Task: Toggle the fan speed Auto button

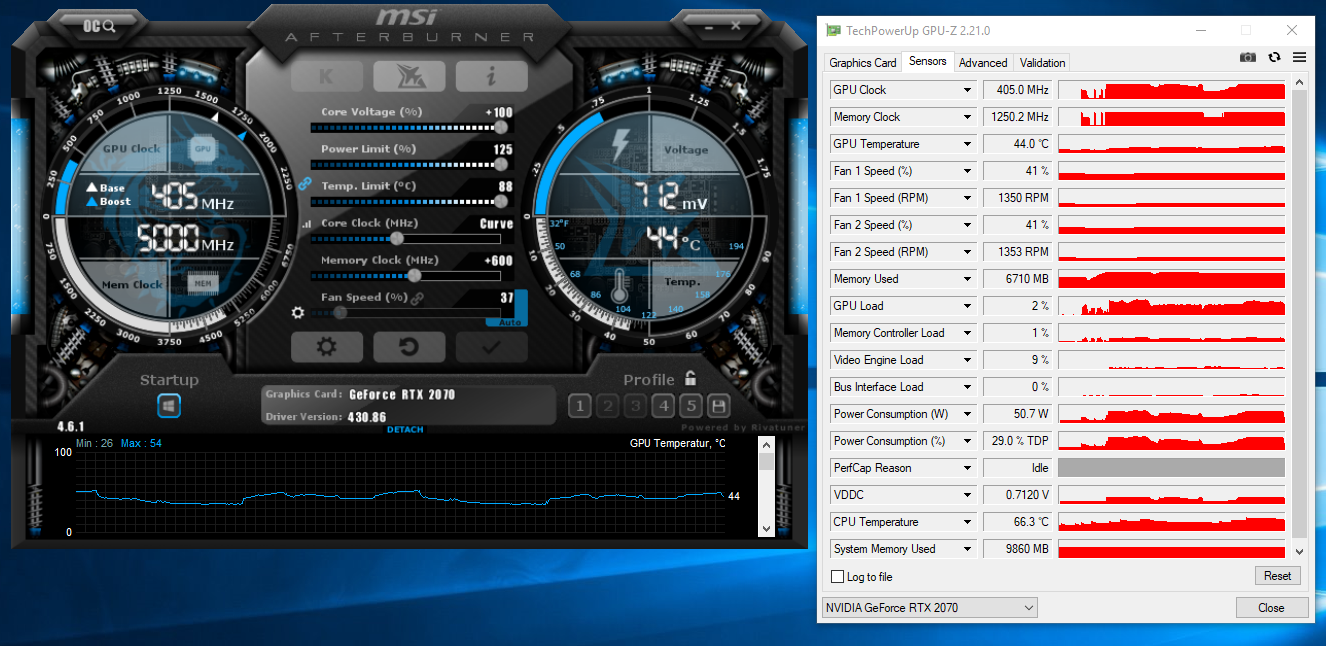Action: coord(509,322)
